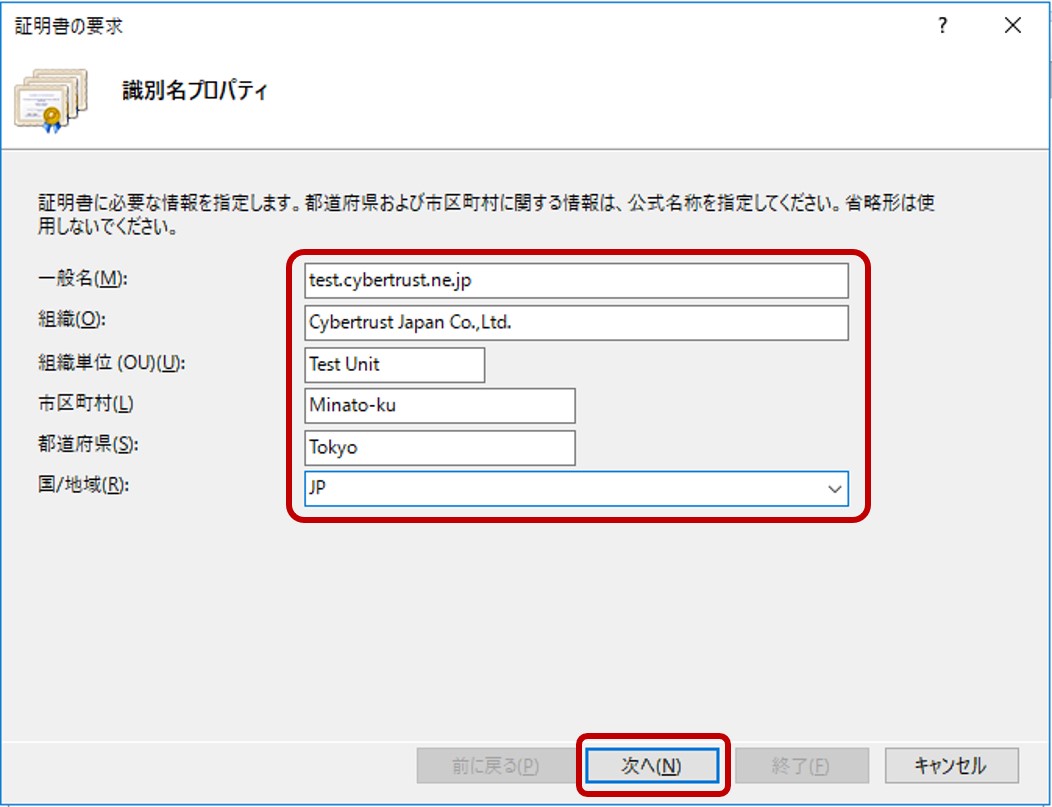Click the 識別名プロパティ heading text
This screenshot has width=1052, height=807.
pyautogui.click(x=194, y=91)
